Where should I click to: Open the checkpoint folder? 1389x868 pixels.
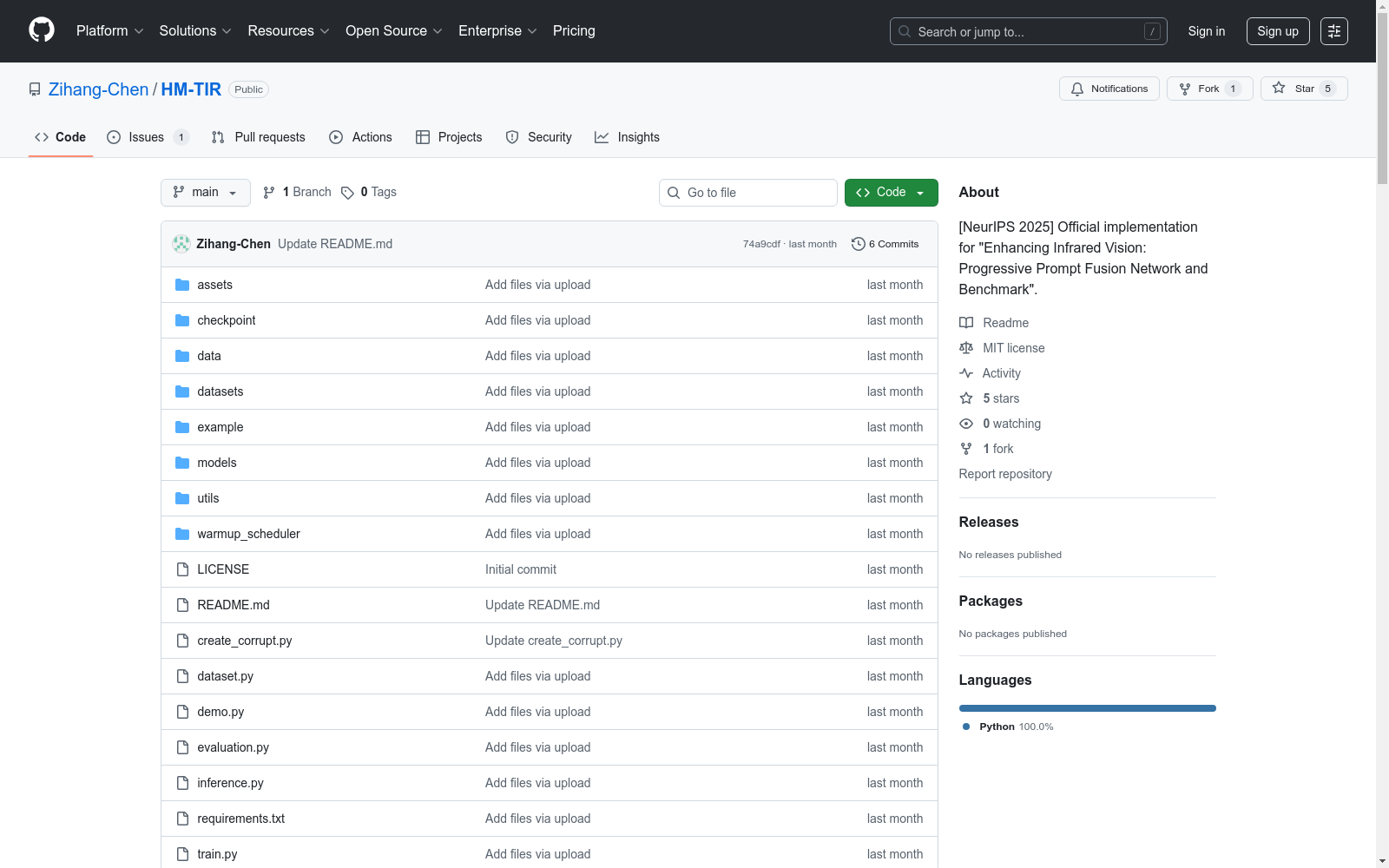click(227, 320)
